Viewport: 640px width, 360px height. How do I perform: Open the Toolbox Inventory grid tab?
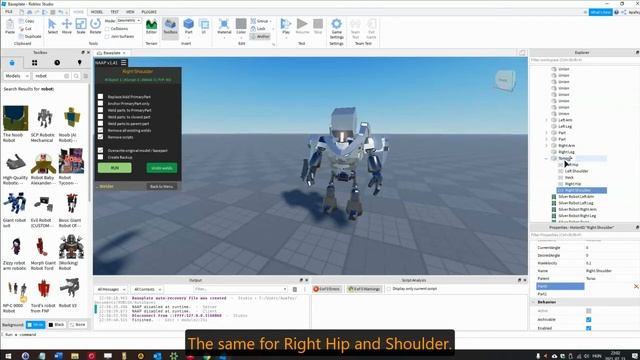point(34,63)
